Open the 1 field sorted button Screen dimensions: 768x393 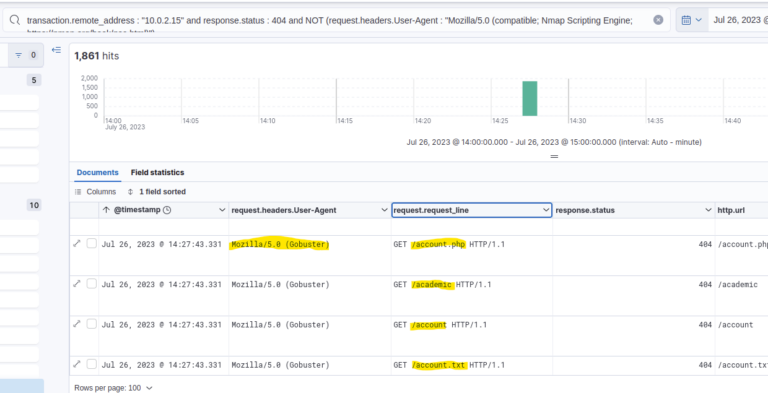tap(157, 192)
